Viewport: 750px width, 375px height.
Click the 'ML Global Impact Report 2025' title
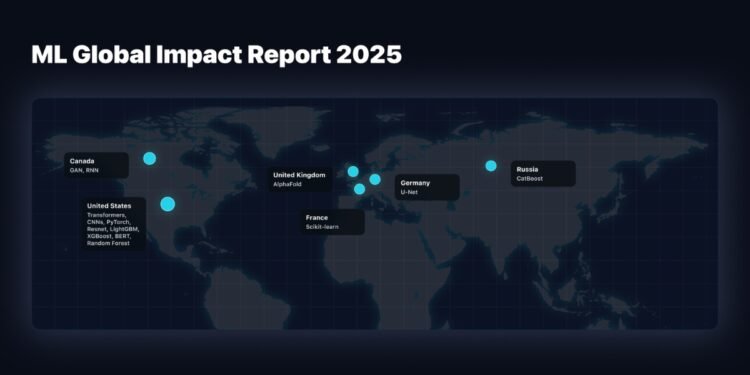click(217, 55)
